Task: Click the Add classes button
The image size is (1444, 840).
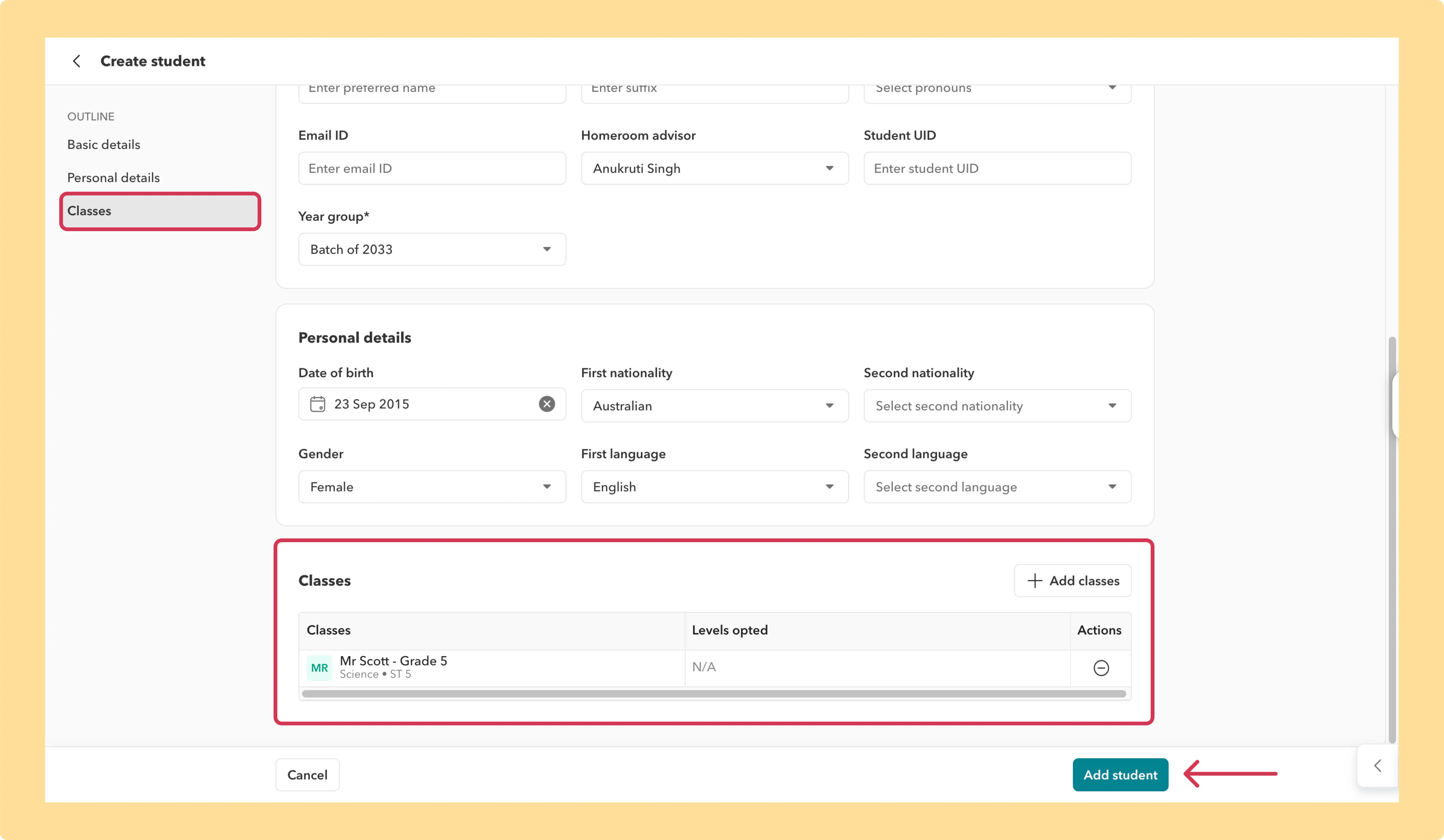Action: 1072,581
